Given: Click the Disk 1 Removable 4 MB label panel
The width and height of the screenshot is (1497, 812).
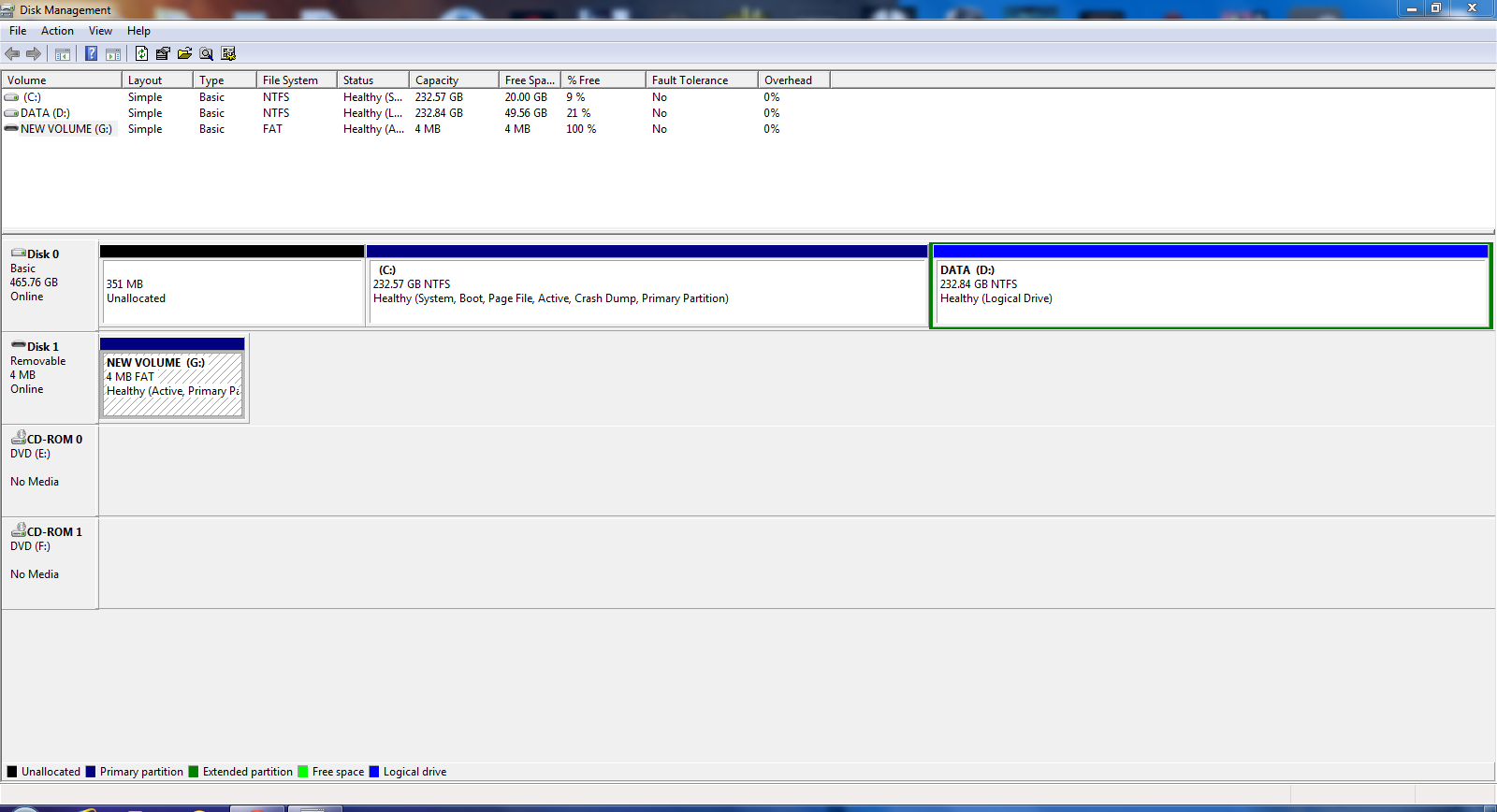Looking at the screenshot, I should [x=51, y=378].
